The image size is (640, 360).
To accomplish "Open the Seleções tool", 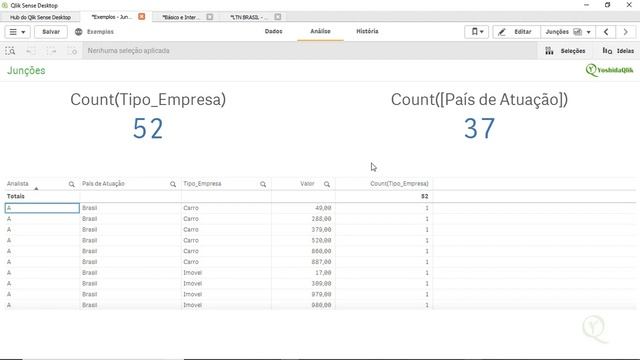I will point(565,51).
